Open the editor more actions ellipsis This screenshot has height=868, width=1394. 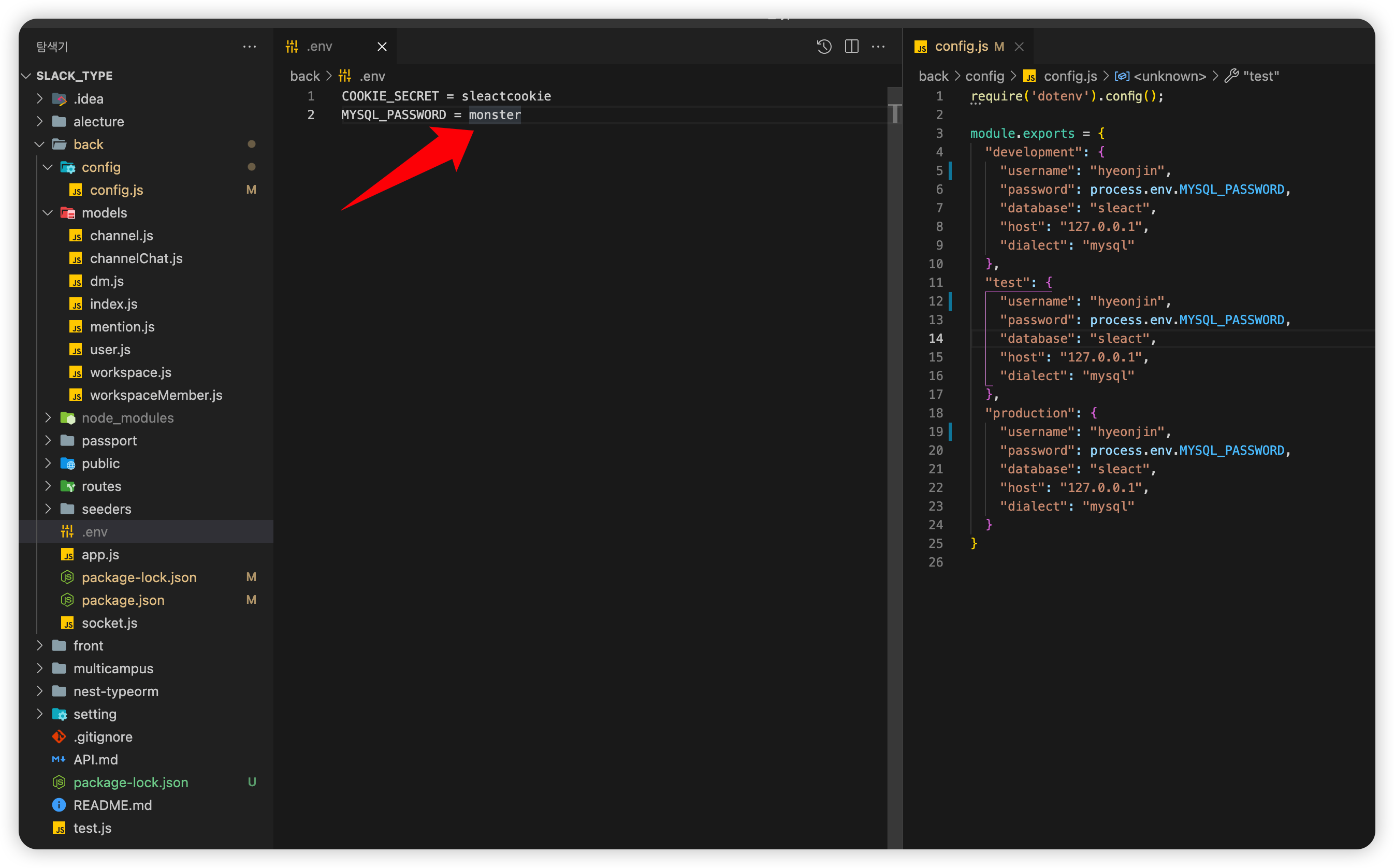878,47
